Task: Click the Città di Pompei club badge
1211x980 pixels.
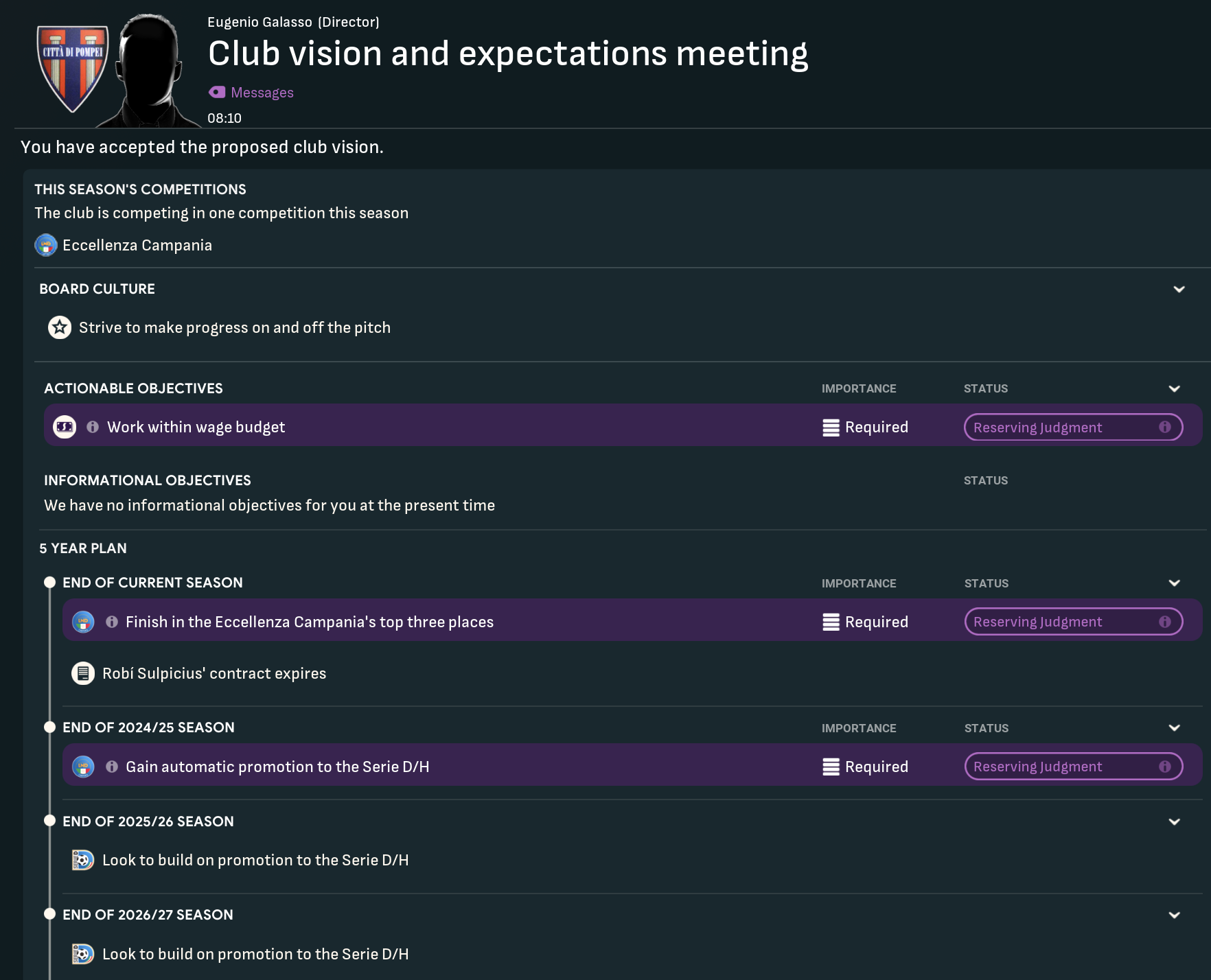Action: point(72,67)
